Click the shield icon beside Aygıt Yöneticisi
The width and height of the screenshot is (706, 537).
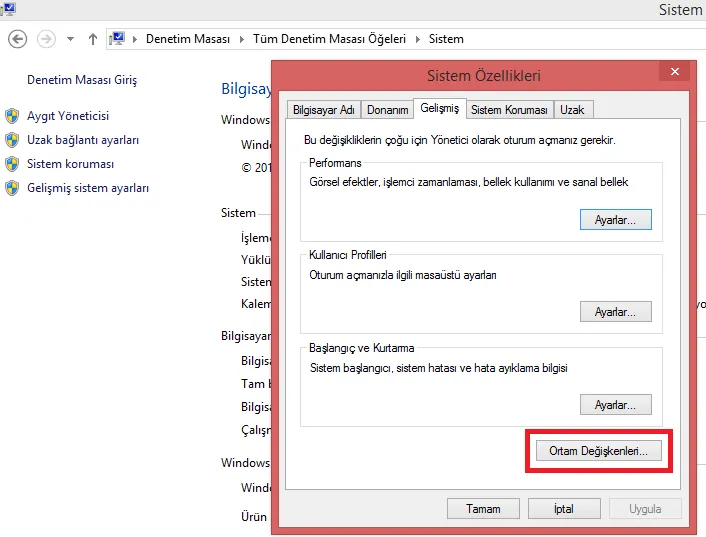point(12,116)
